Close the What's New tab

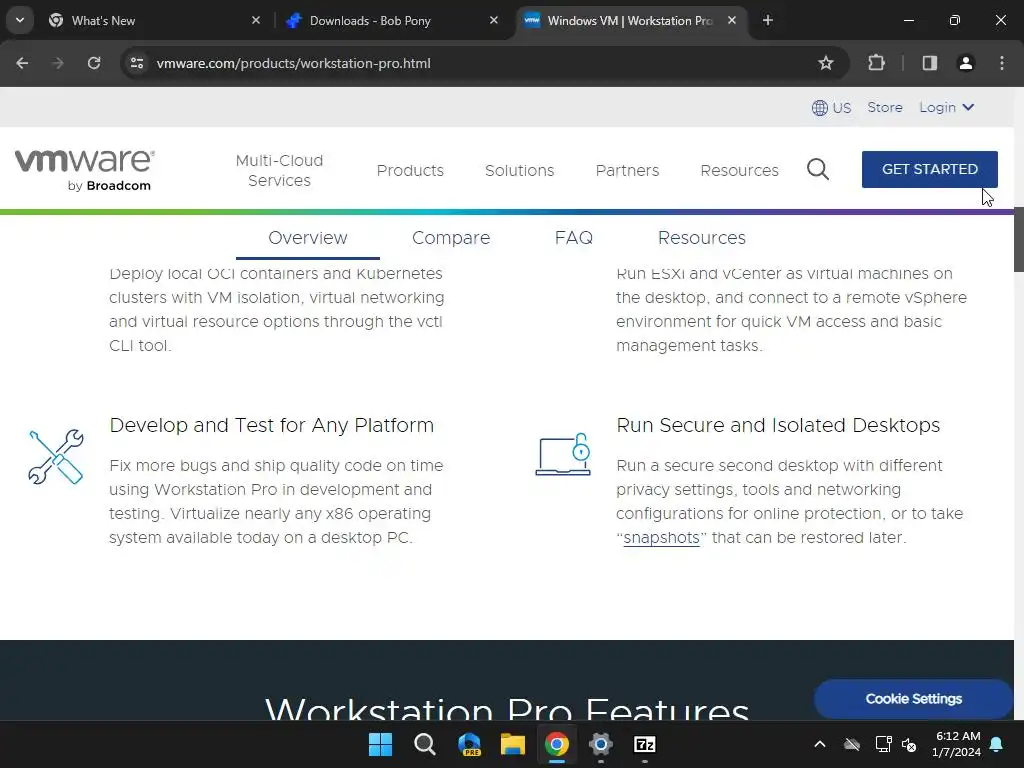(256, 20)
